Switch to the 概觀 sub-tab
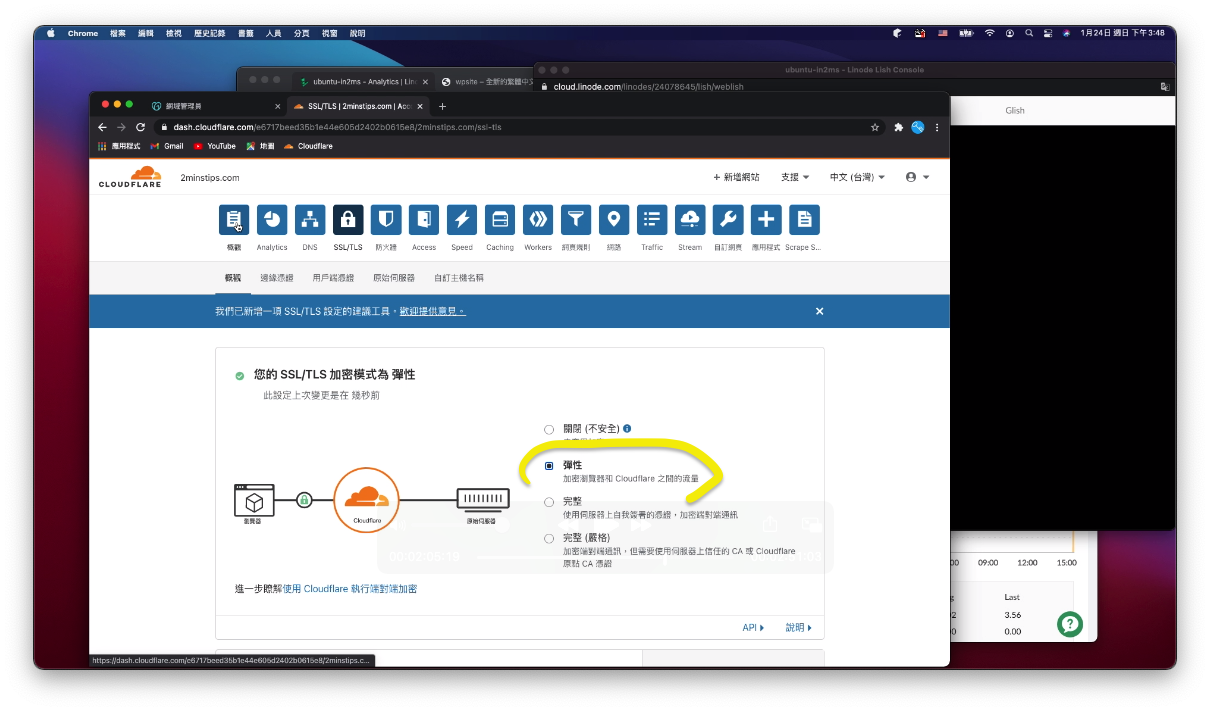1210x711 pixels. point(234,278)
